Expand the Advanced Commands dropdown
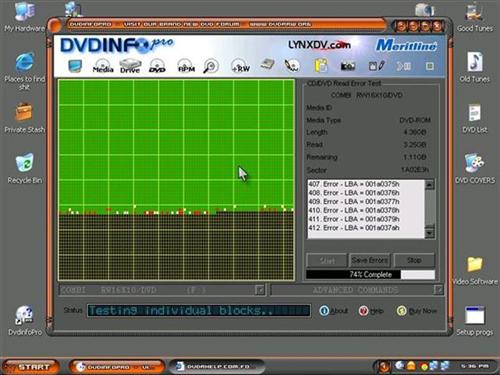Image resolution: width=500 pixels, height=375 pixels. pyautogui.click(x=438, y=290)
